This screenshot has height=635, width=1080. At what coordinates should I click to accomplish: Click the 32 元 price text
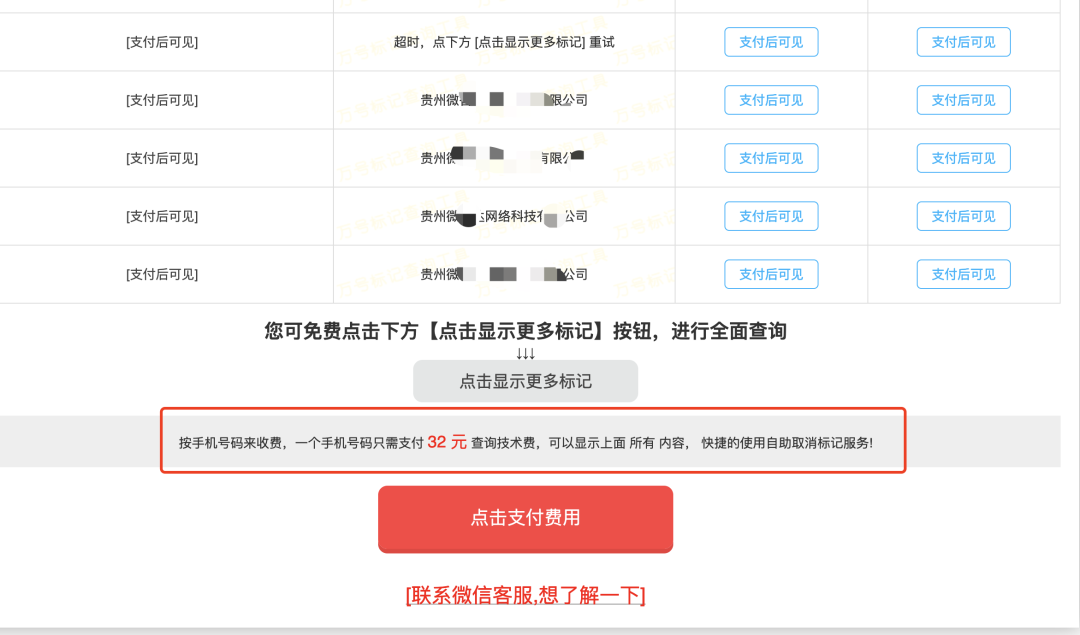pyautogui.click(x=447, y=442)
